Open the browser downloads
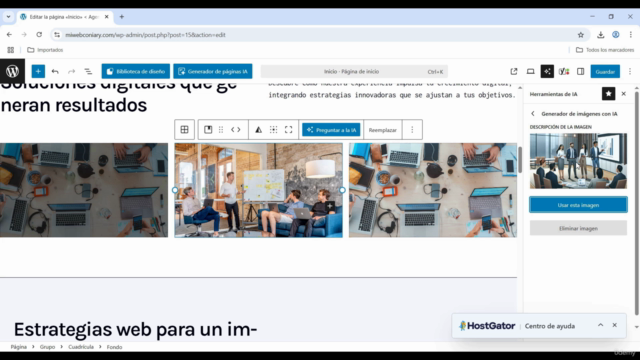This screenshot has height=360, width=640. click(x=600, y=35)
